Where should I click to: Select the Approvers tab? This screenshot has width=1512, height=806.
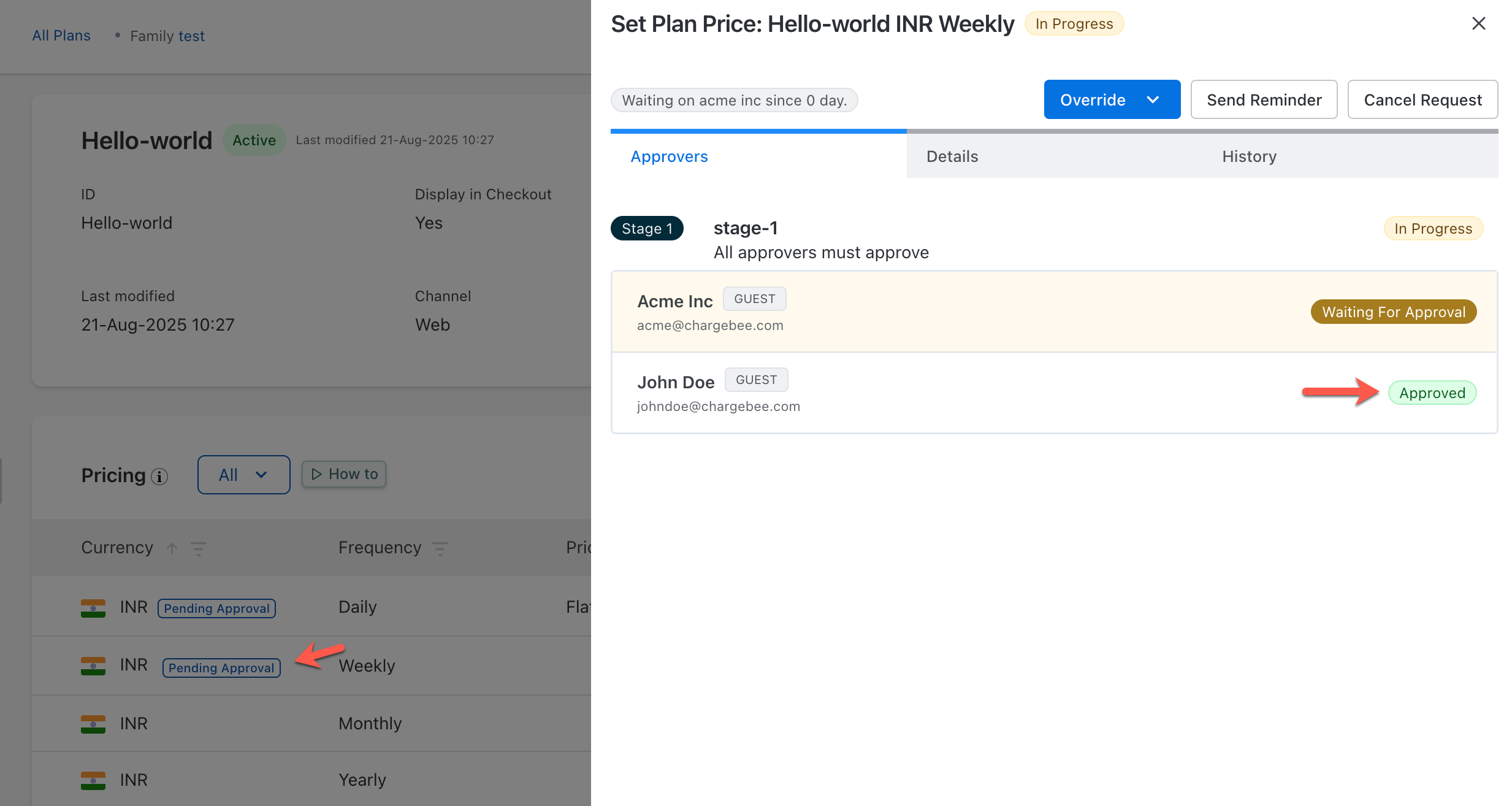(x=669, y=156)
